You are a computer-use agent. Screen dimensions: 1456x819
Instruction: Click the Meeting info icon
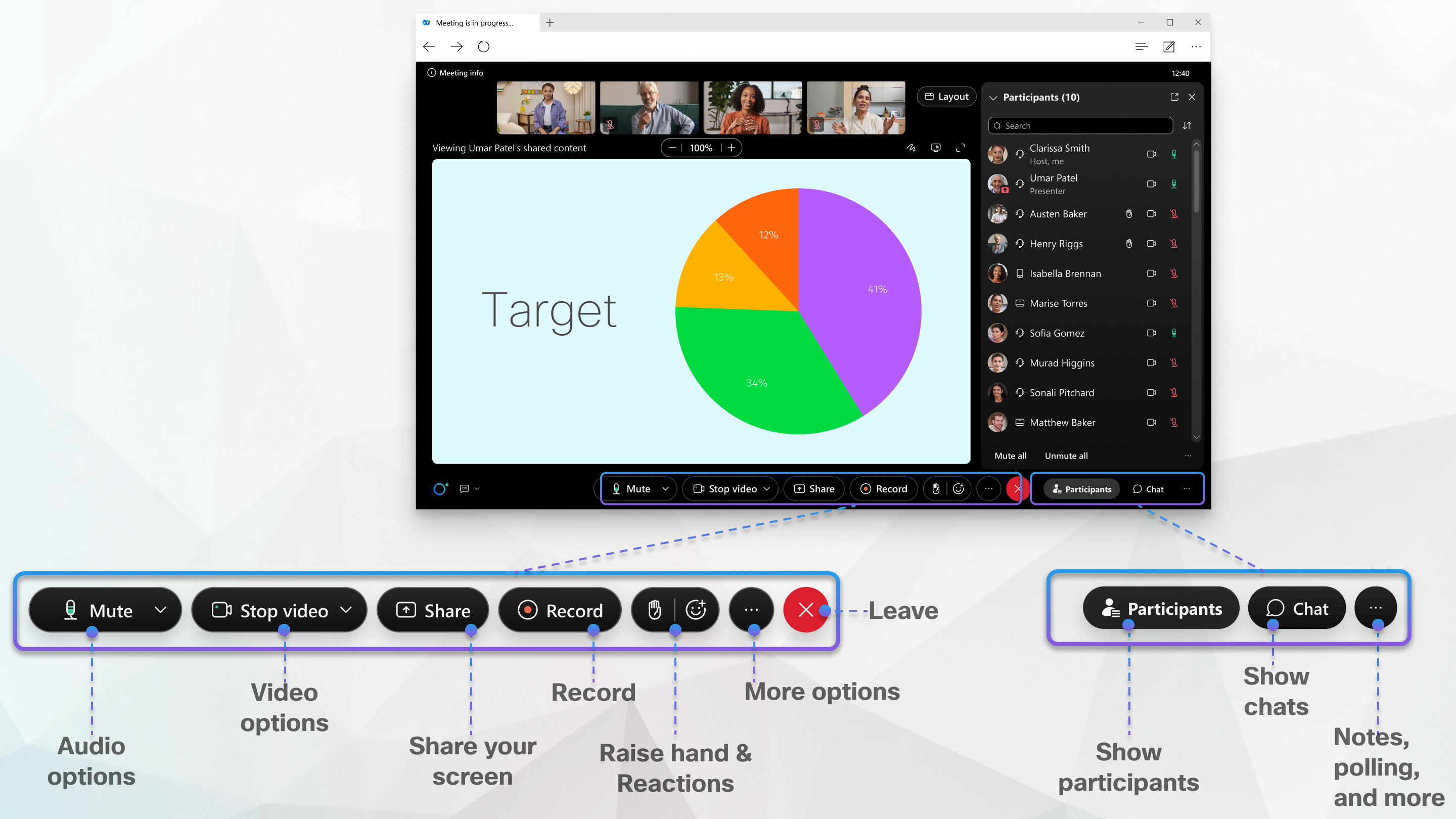pyautogui.click(x=431, y=72)
